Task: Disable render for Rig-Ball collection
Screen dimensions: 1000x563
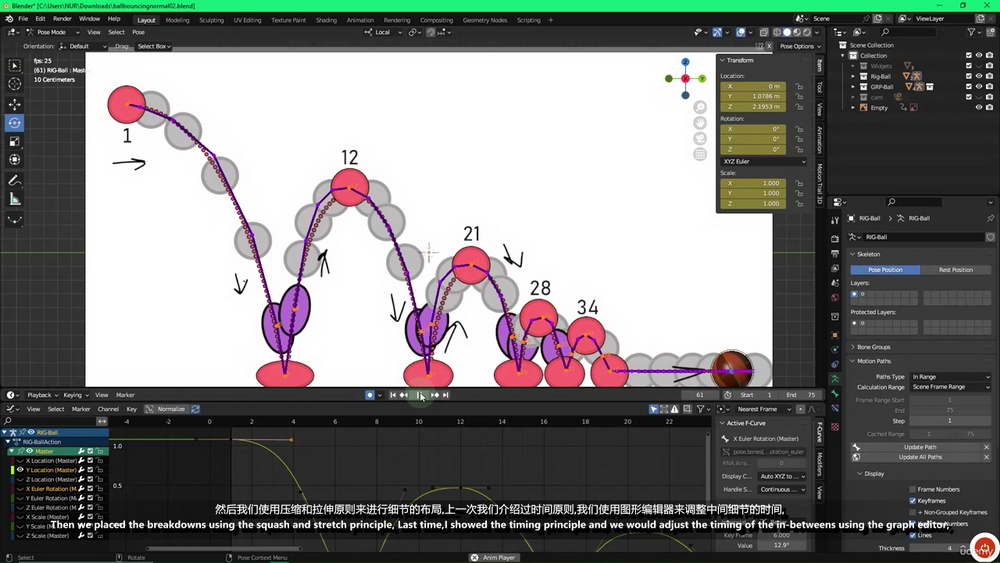Action: pyautogui.click(x=989, y=76)
